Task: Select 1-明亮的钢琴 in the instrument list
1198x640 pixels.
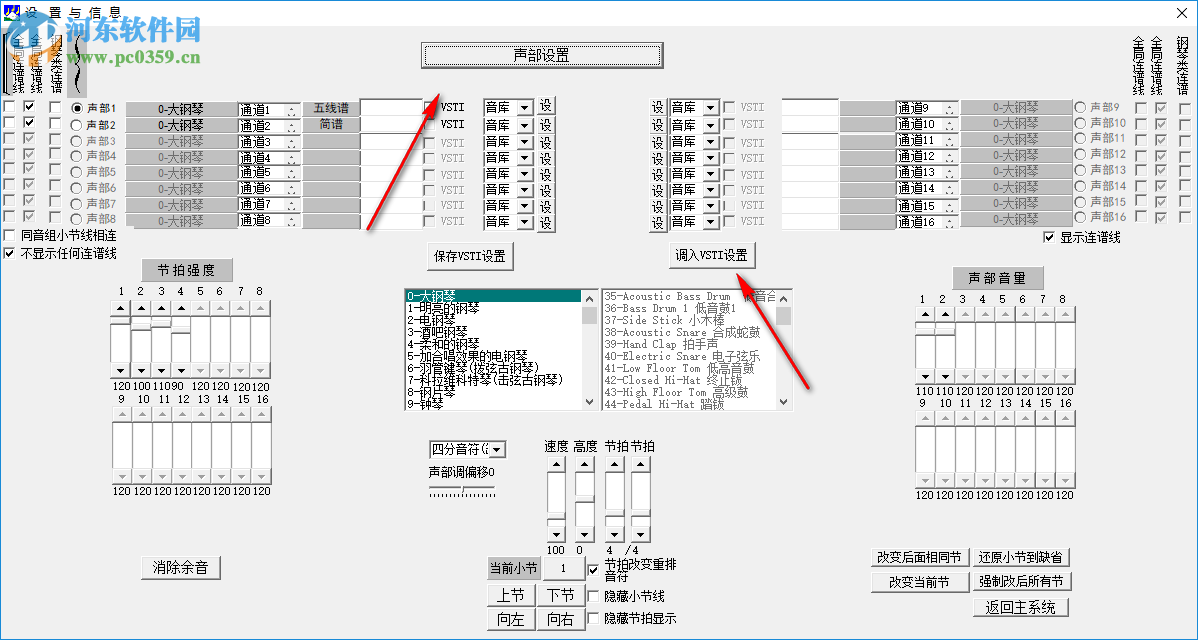Action: coord(494,309)
